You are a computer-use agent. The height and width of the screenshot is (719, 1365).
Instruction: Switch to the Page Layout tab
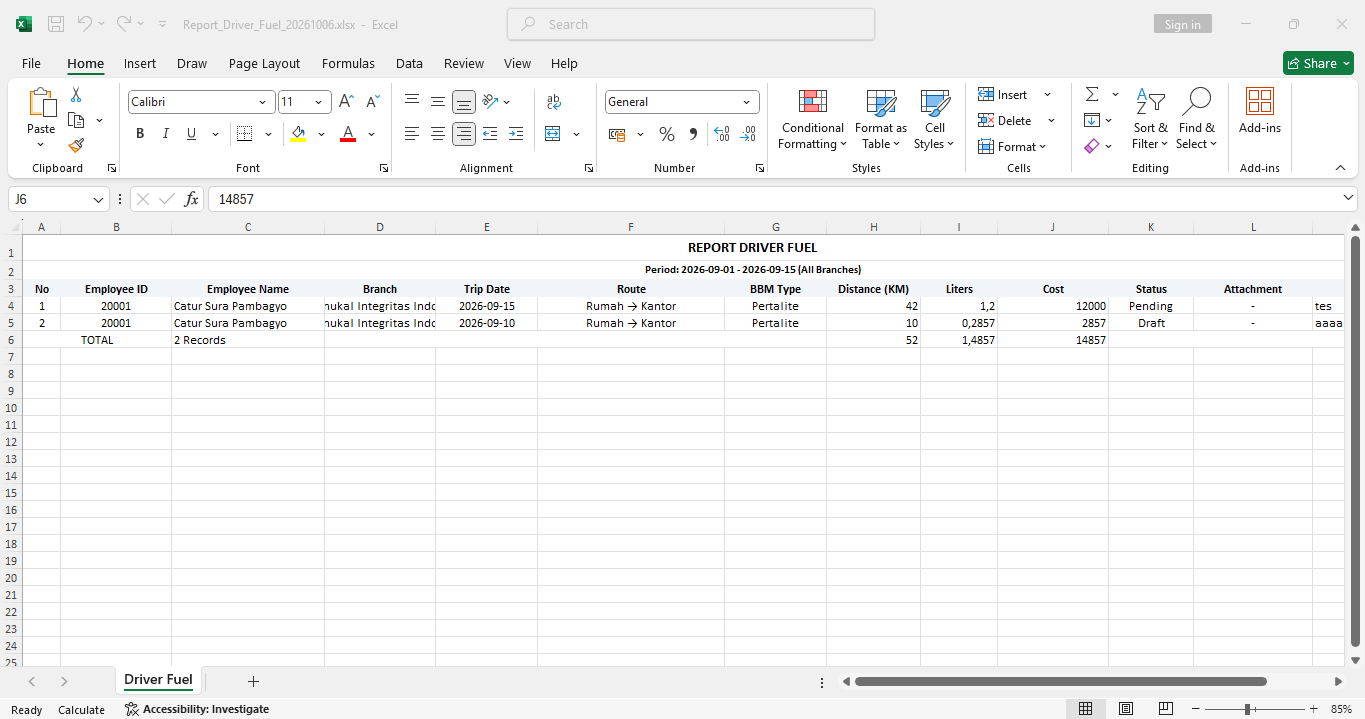pos(264,63)
